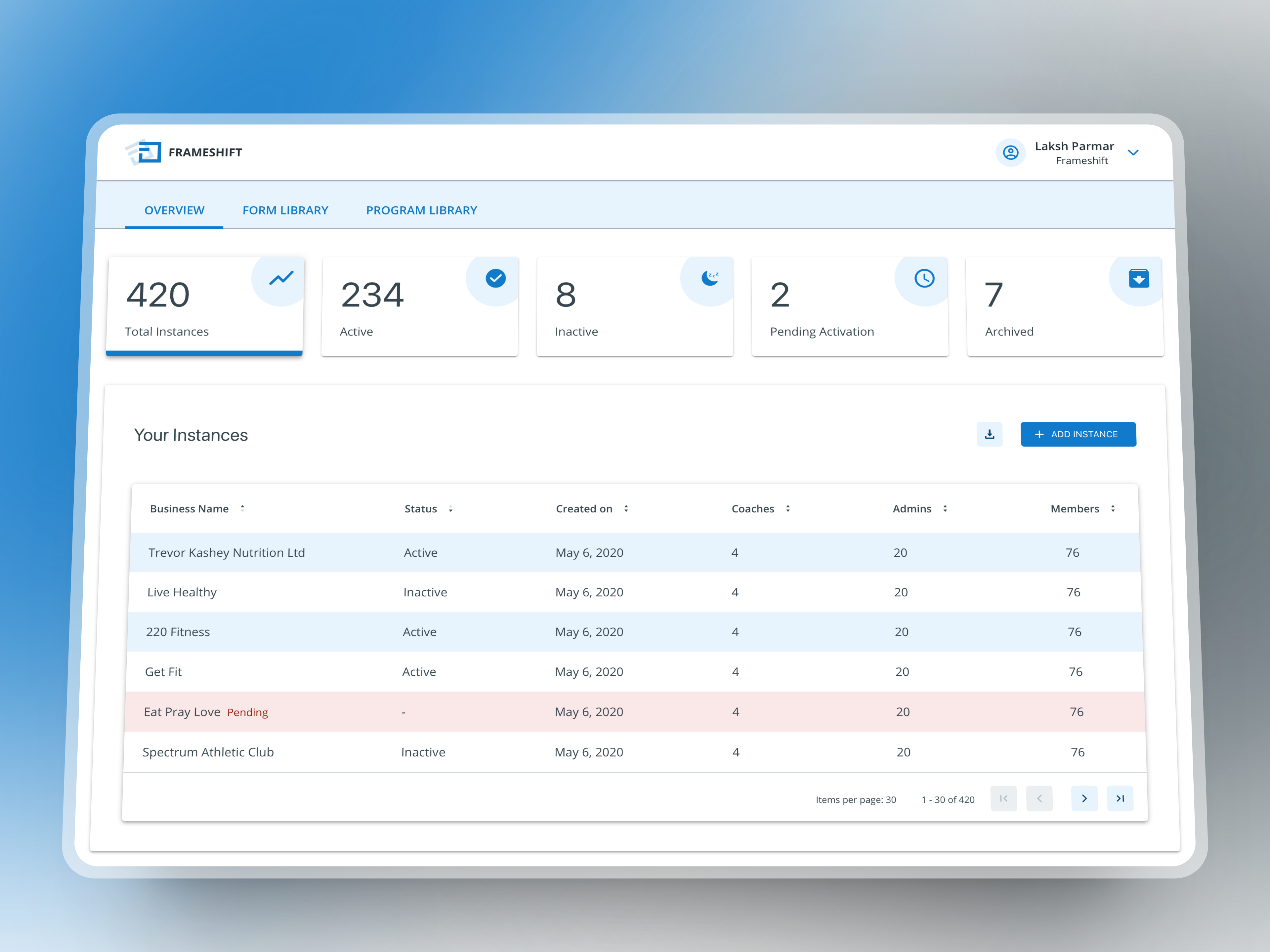Image resolution: width=1270 pixels, height=952 pixels.
Task: Jump to the last page of results
Action: (x=1120, y=798)
